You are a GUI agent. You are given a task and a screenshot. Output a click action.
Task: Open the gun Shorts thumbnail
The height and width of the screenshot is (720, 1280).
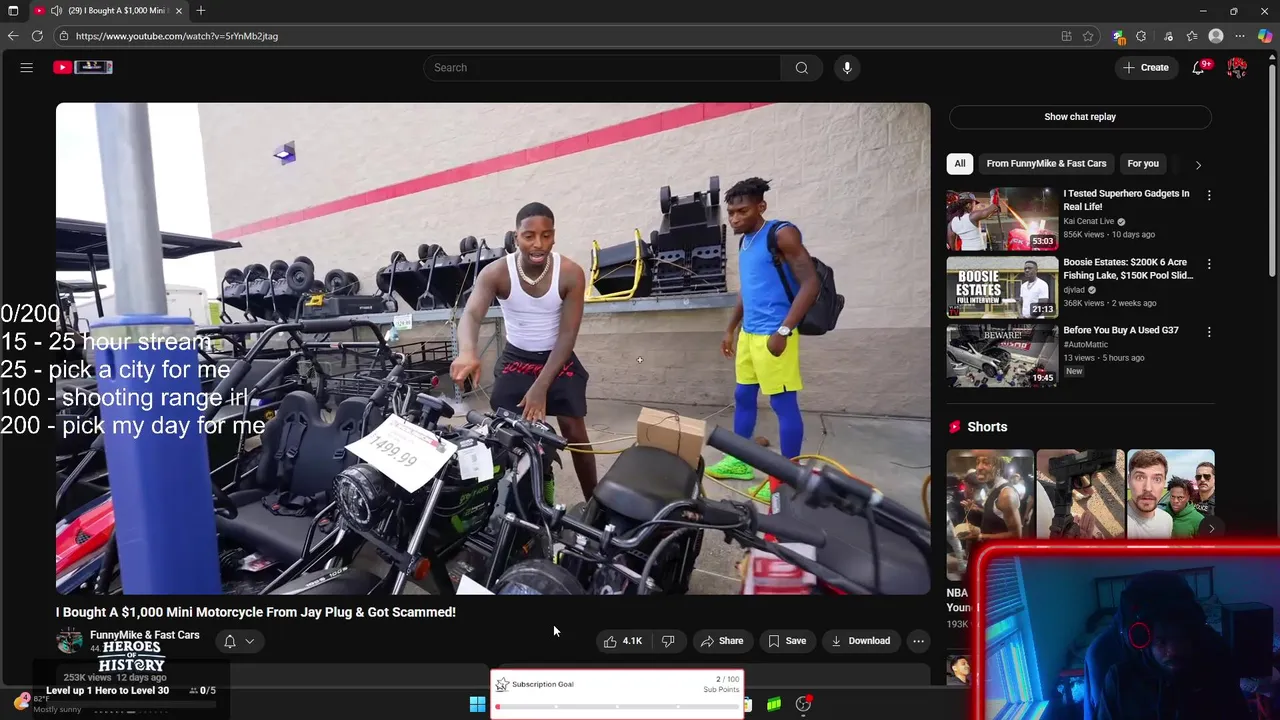tap(1080, 494)
